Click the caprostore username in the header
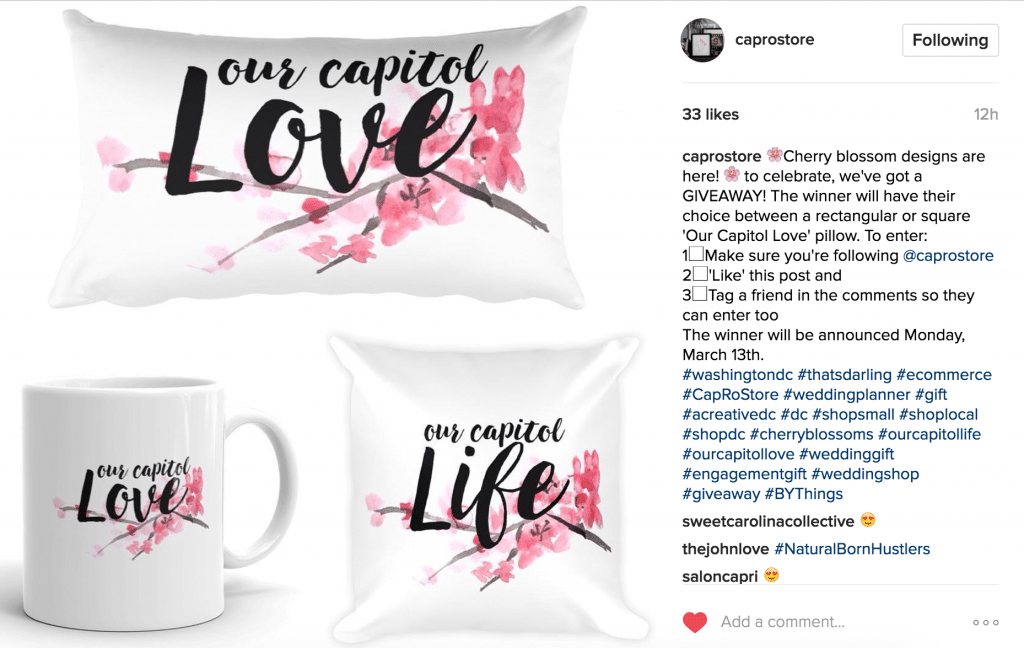Viewport: 1024px width, 648px height. (775, 39)
